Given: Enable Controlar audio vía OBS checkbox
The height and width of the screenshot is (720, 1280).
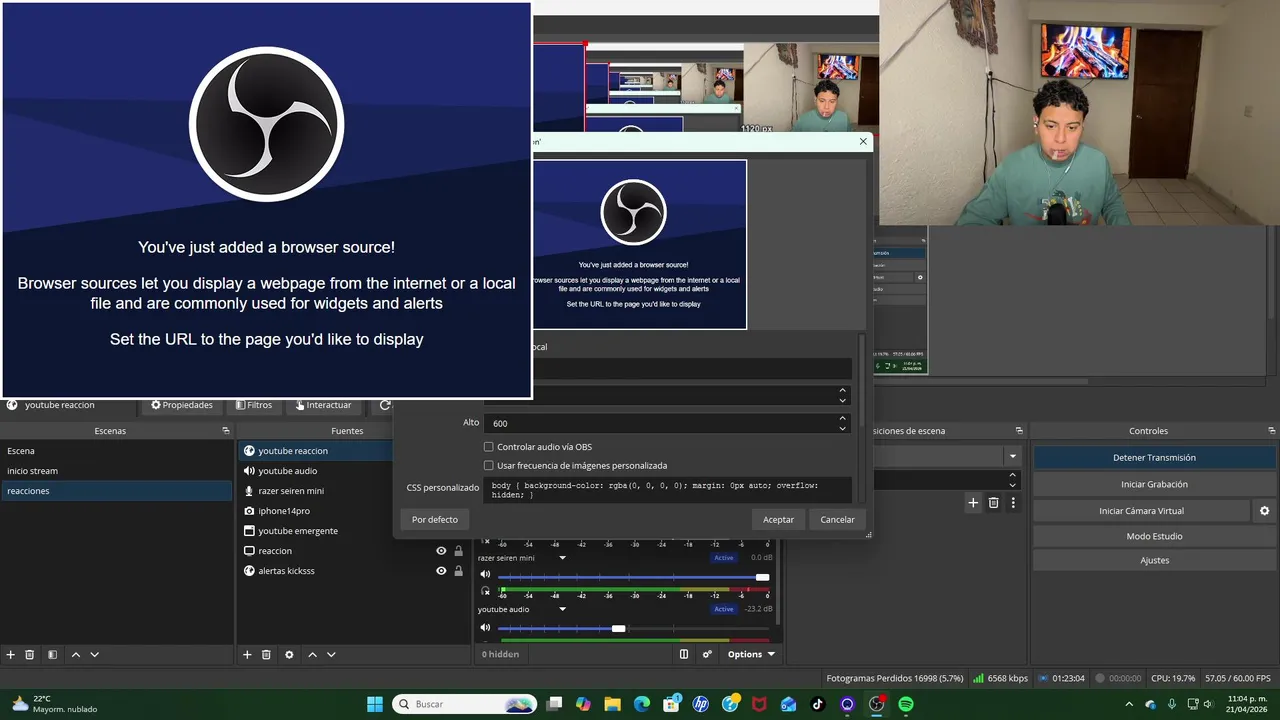Looking at the screenshot, I should click(489, 447).
